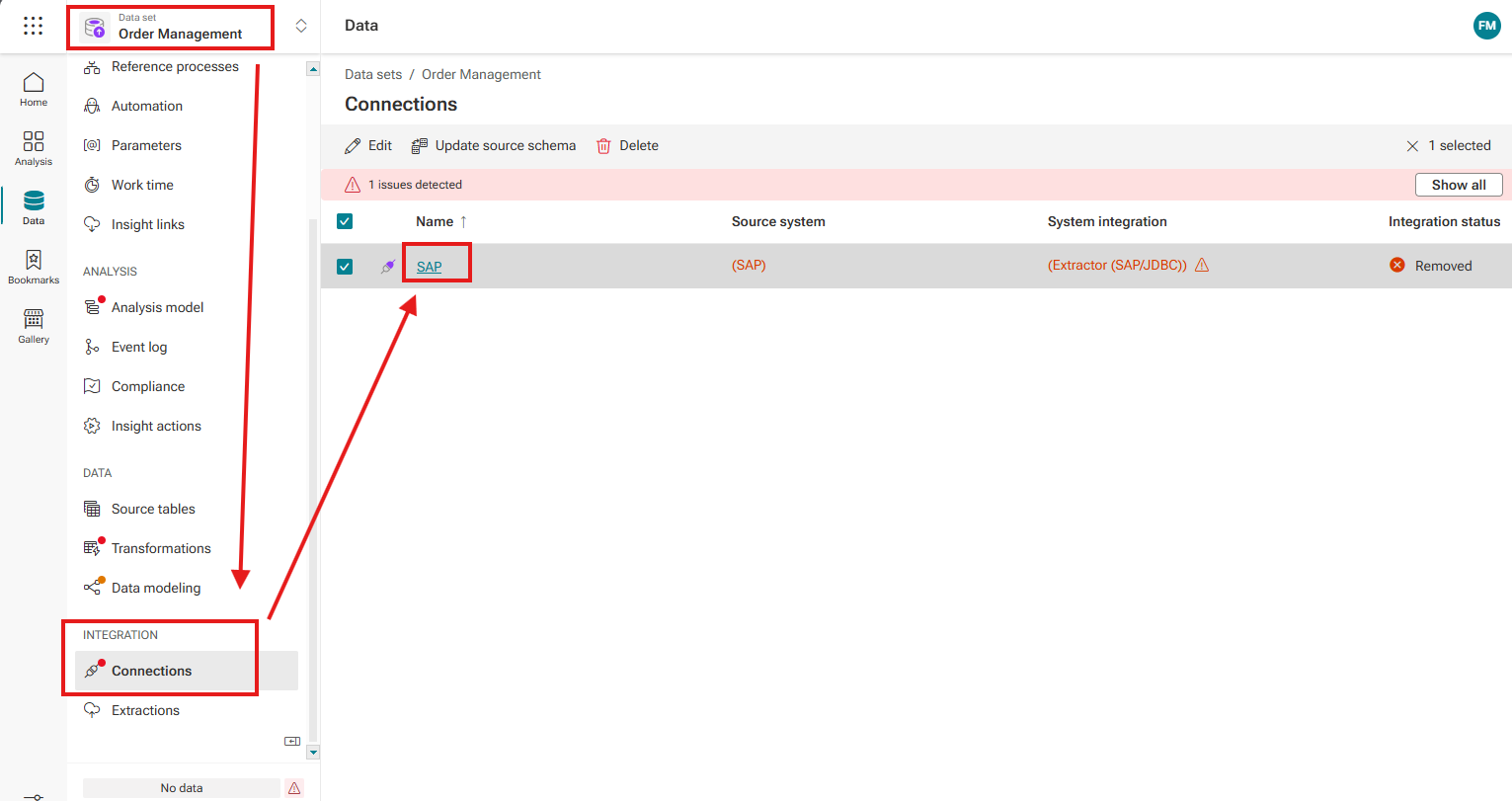Click the sidebar scroll down arrow
The width and height of the screenshot is (1512, 801).
(x=313, y=753)
